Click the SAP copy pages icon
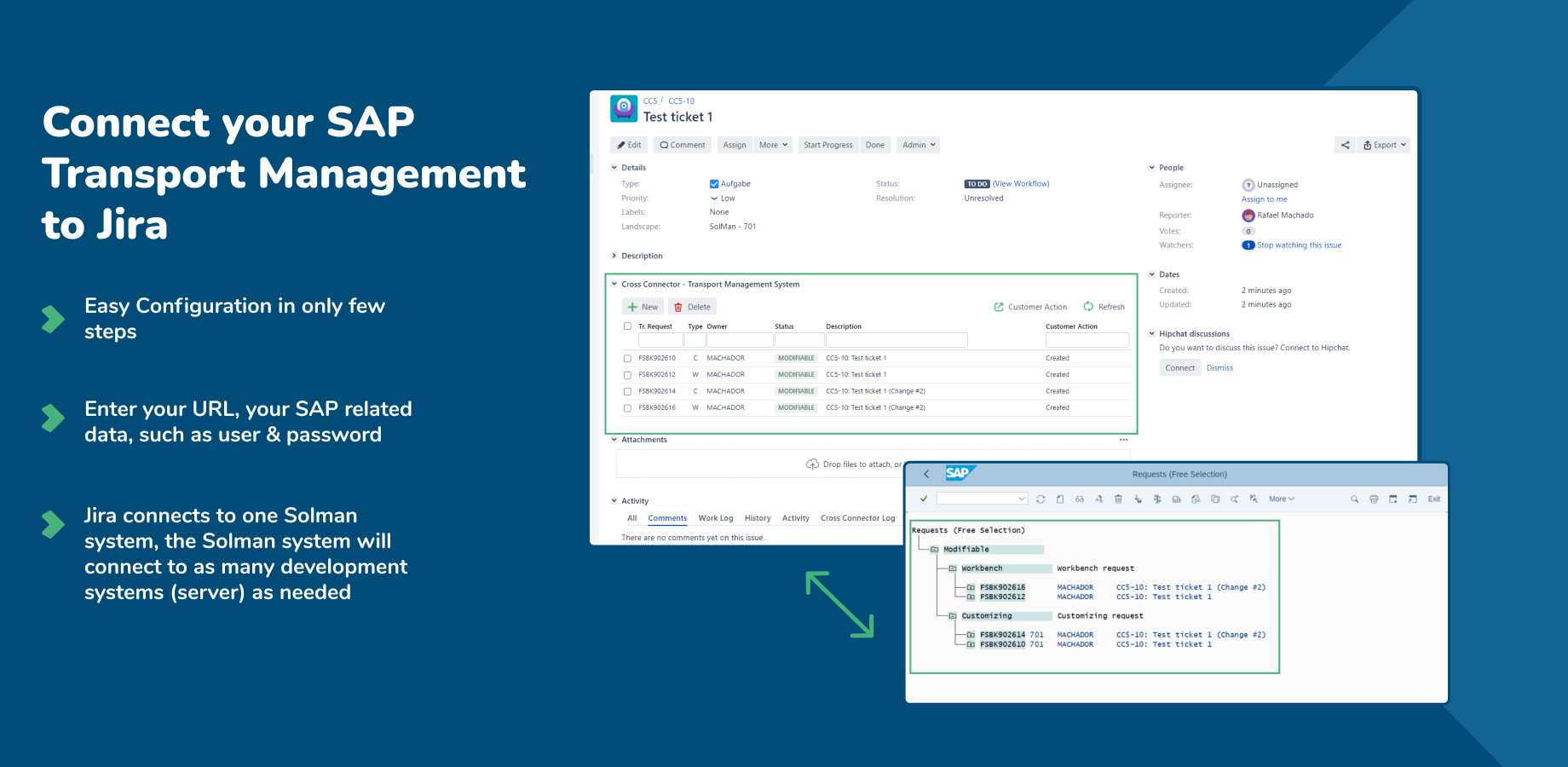Image resolution: width=1568 pixels, height=767 pixels. coord(1215,499)
